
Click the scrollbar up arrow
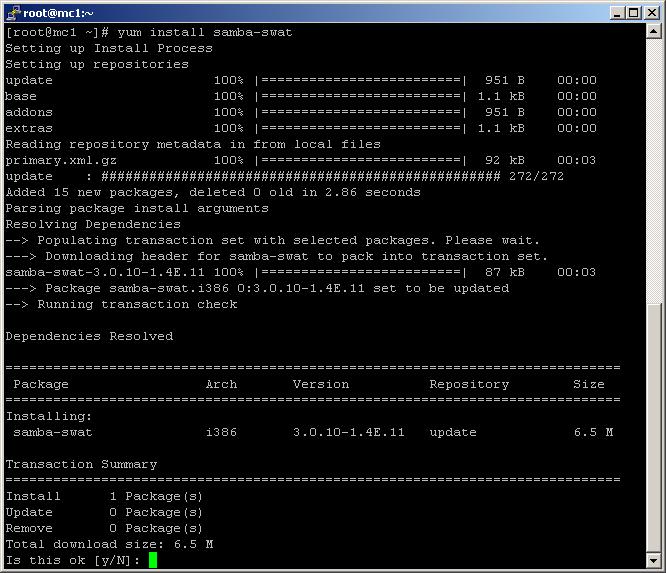click(x=653, y=31)
